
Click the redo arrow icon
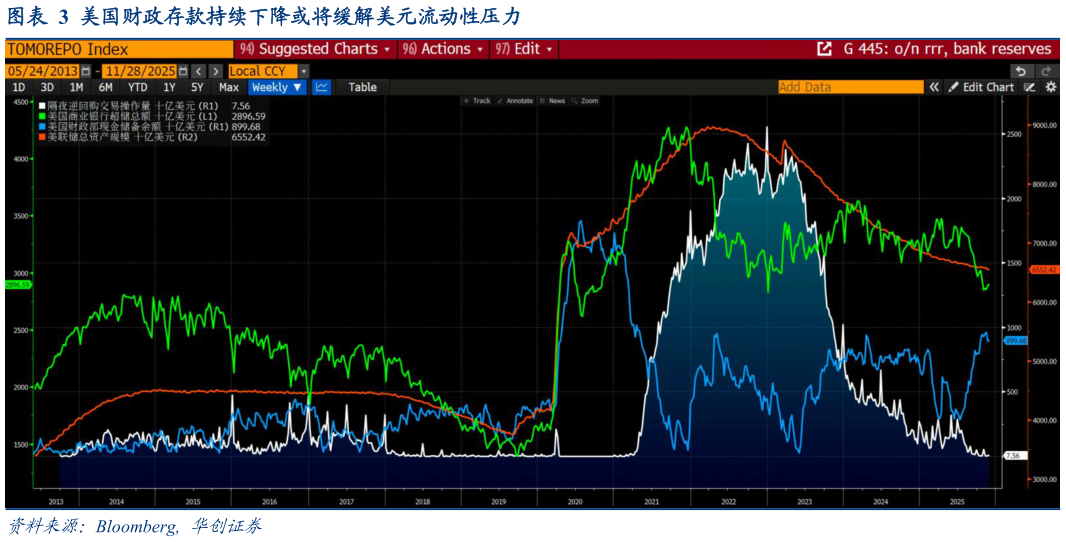[x=1047, y=71]
